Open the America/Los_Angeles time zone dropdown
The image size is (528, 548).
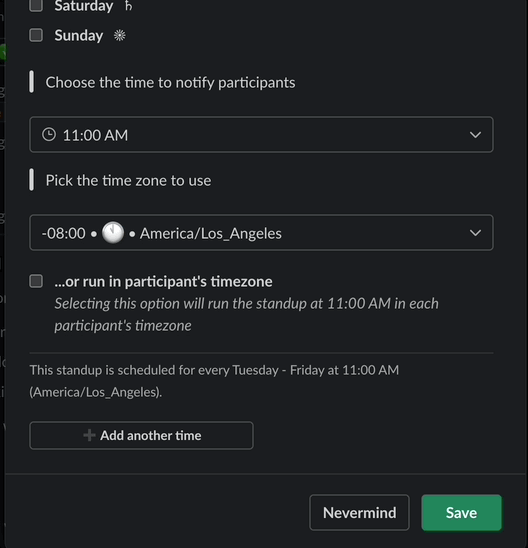coord(261,233)
